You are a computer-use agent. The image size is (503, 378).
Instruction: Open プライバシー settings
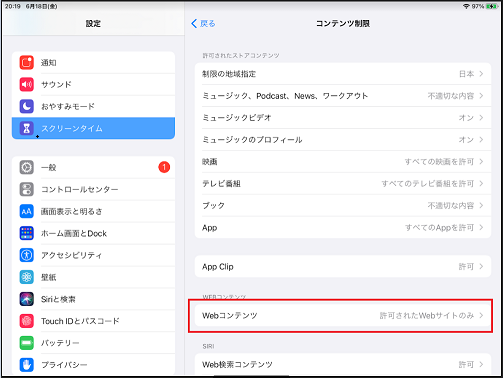pyautogui.click(x=93, y=365)
